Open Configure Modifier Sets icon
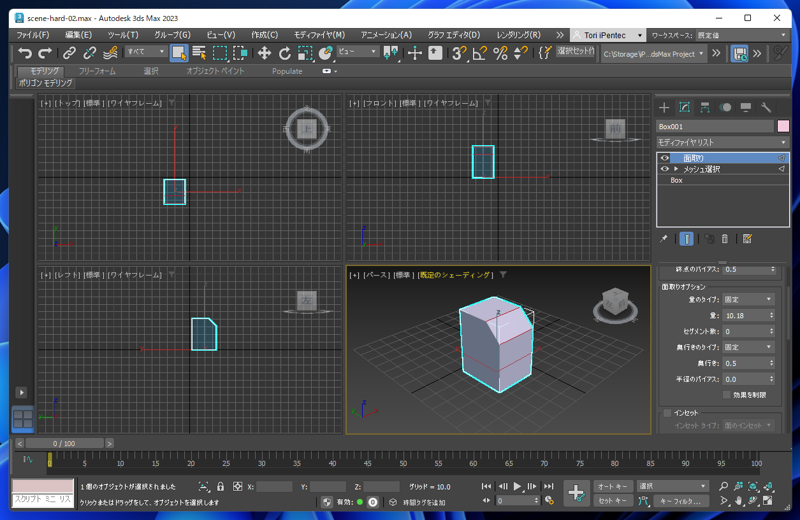Image resolution: width=800 pixels, height=520 pixels. pyautogui.click(x=747, y=238)
